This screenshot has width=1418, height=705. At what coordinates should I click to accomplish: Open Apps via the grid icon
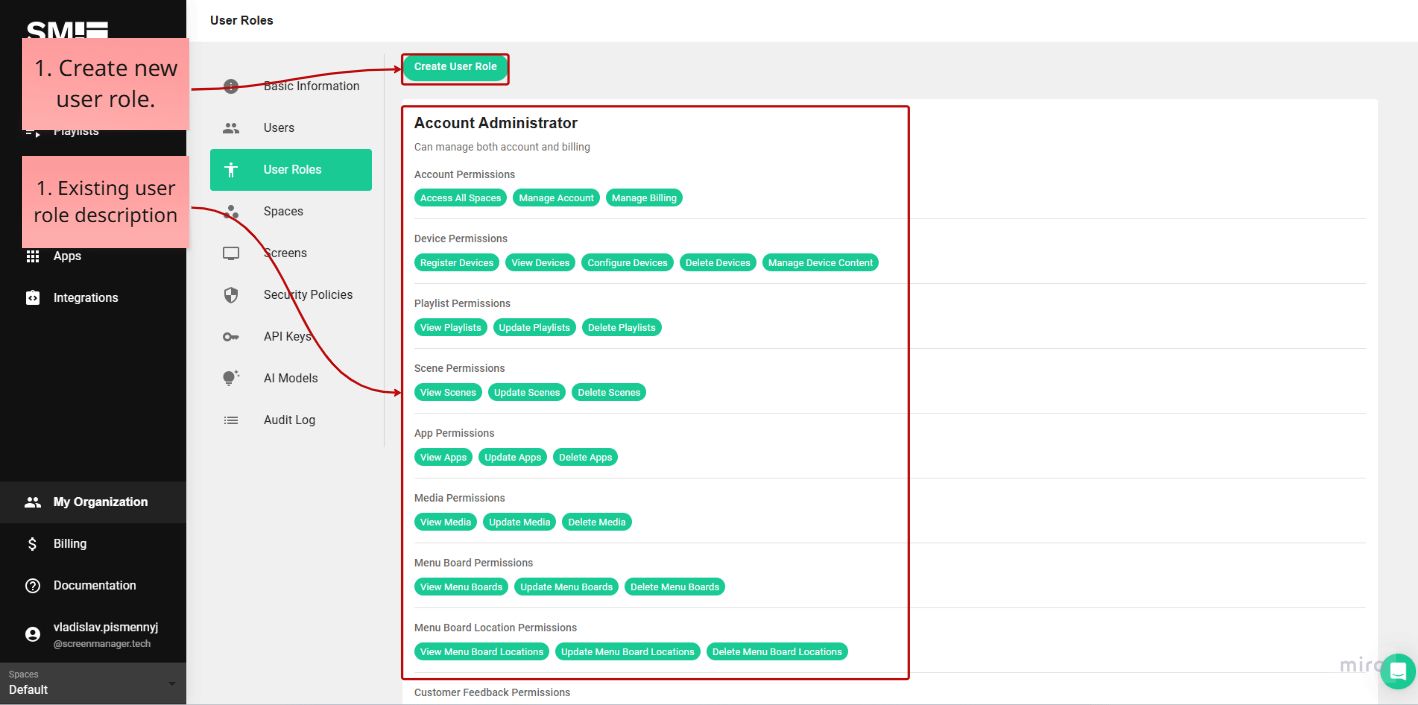[33, 255]
